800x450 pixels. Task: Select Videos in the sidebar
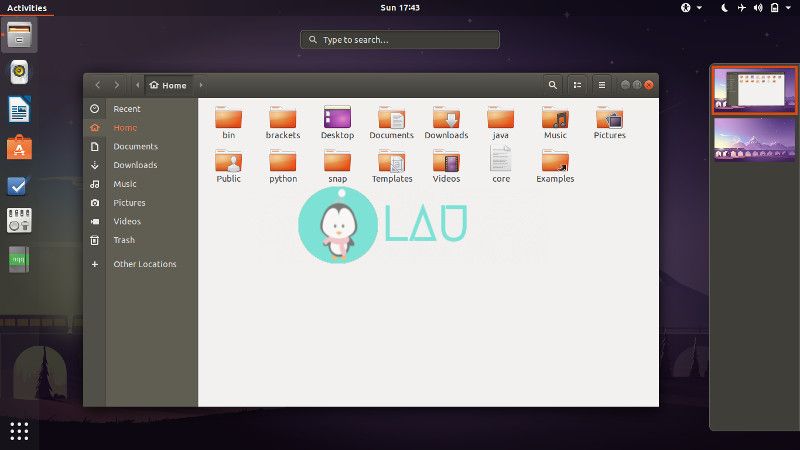(x=140, y=221)
